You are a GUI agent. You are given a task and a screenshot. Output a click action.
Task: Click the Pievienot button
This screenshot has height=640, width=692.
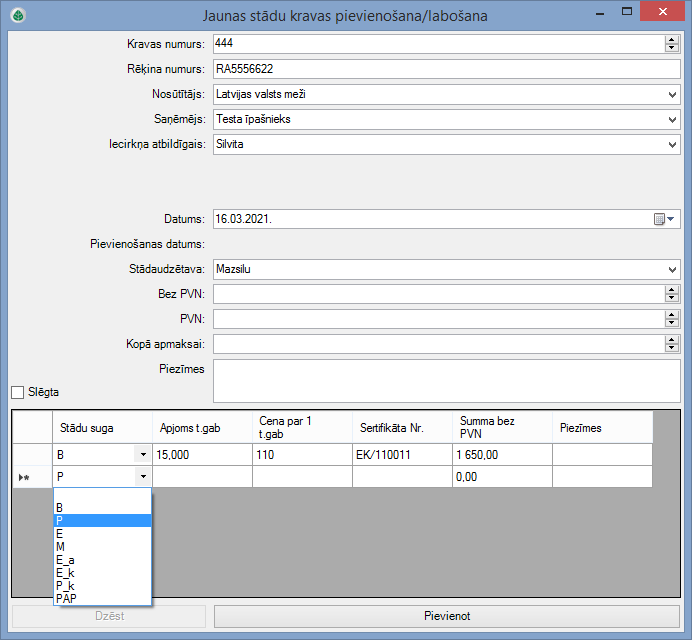[x=446, y=616]
